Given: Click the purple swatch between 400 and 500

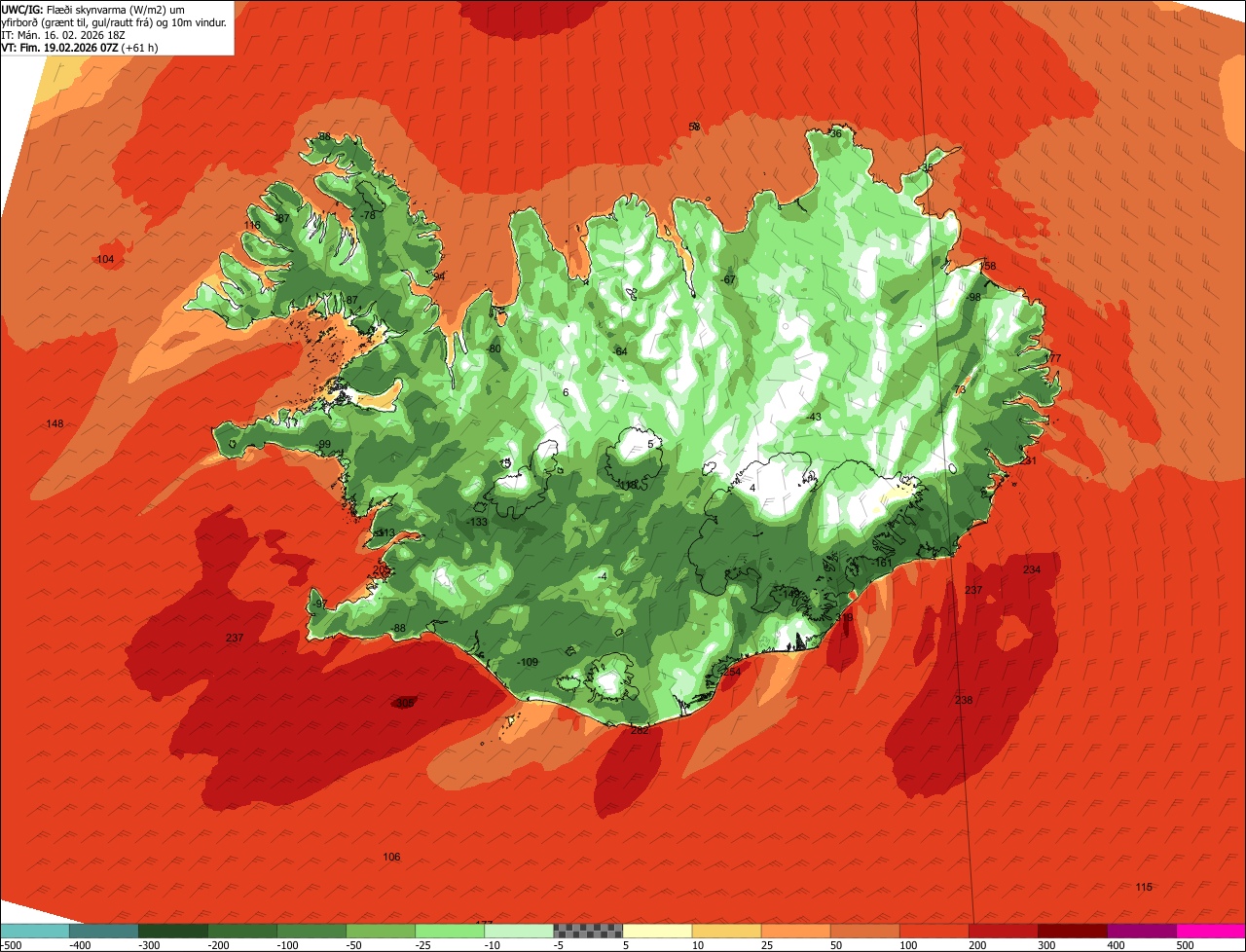Looking at the screenshot, I should 1141,931.
